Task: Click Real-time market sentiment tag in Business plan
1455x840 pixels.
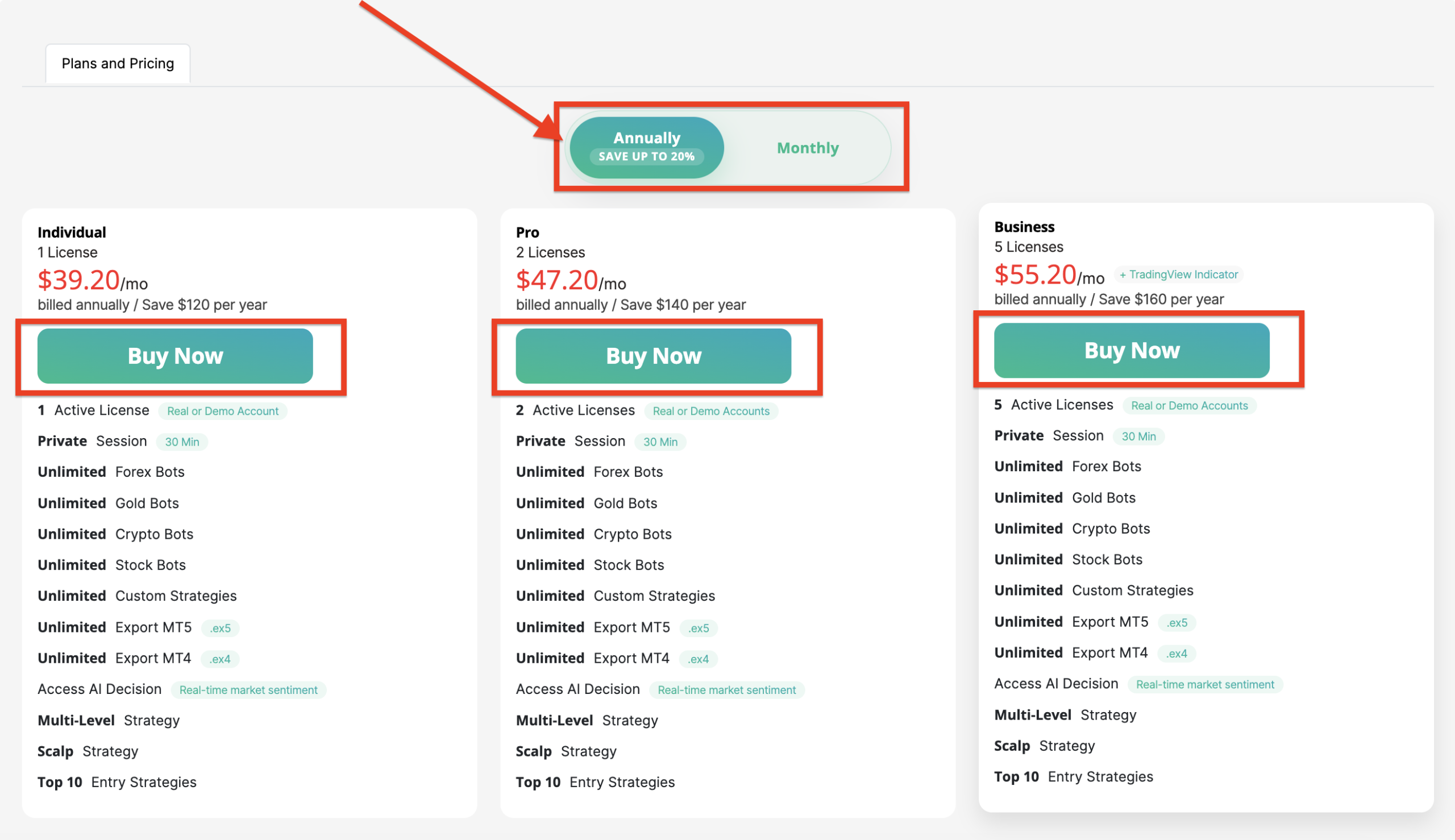Action: pyautogui.click(x=1204, y=685)
